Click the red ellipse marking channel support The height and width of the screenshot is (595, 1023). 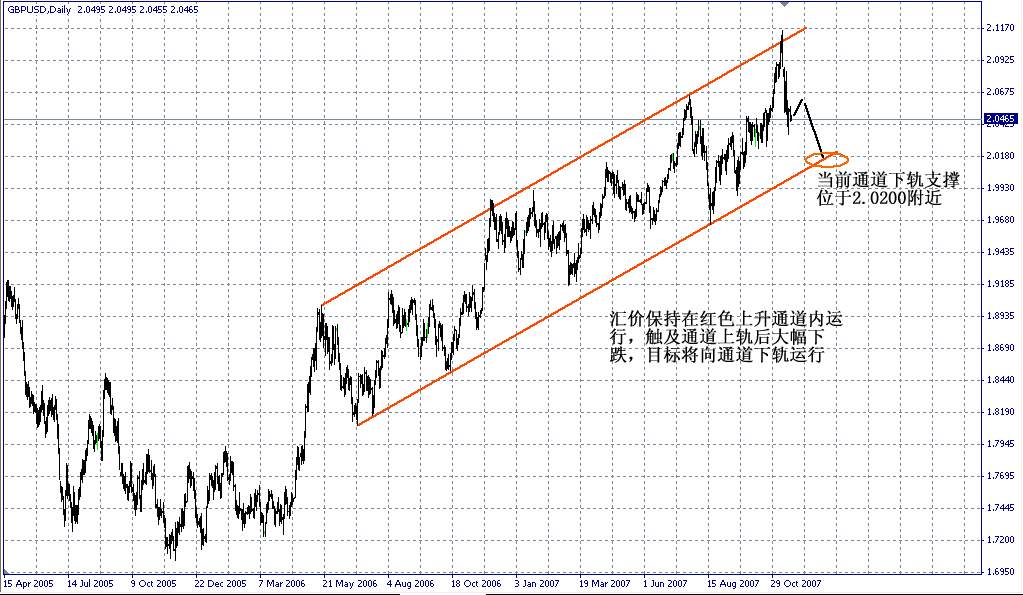point(827,158)
